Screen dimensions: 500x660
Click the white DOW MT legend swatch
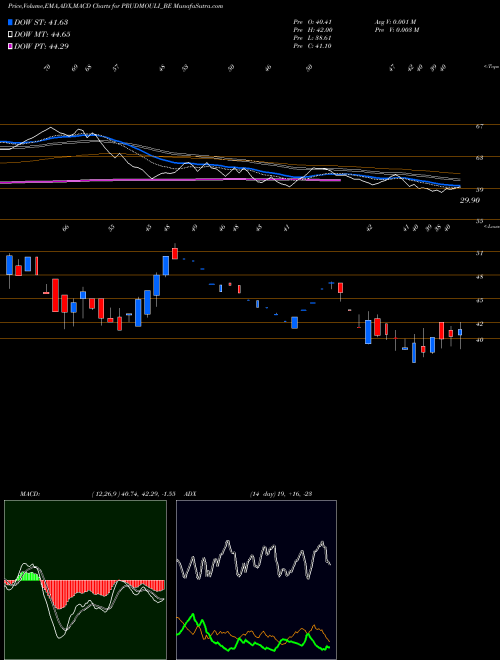pyautogui.click(x=11, y=35)
